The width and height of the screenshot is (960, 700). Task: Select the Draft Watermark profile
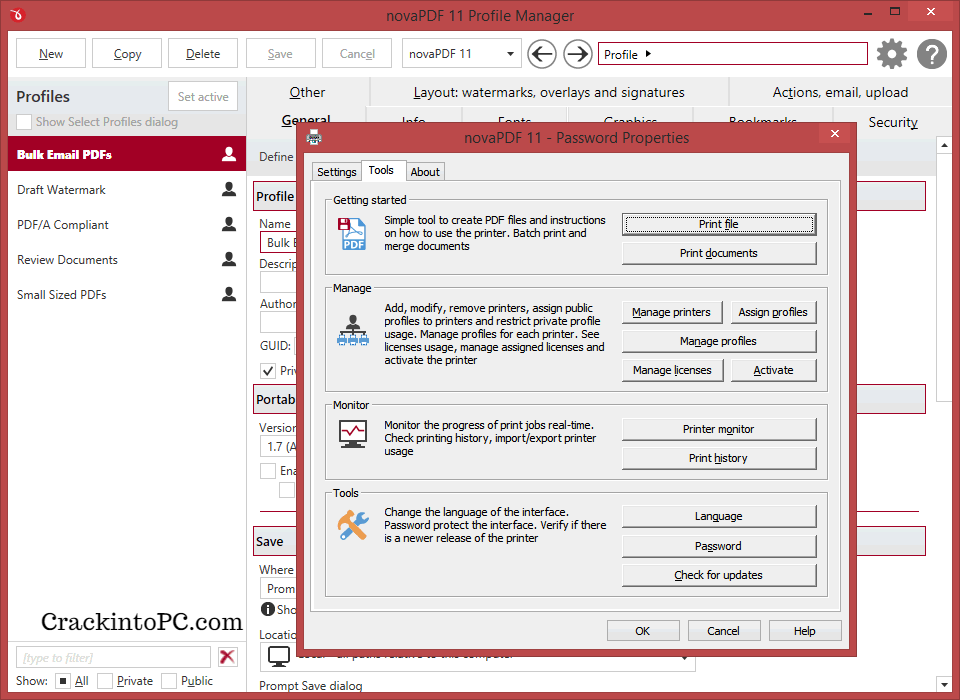(127, 189)
